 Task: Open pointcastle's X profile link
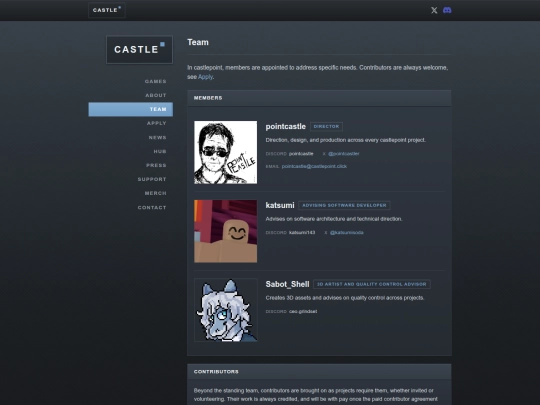point(344,154)
